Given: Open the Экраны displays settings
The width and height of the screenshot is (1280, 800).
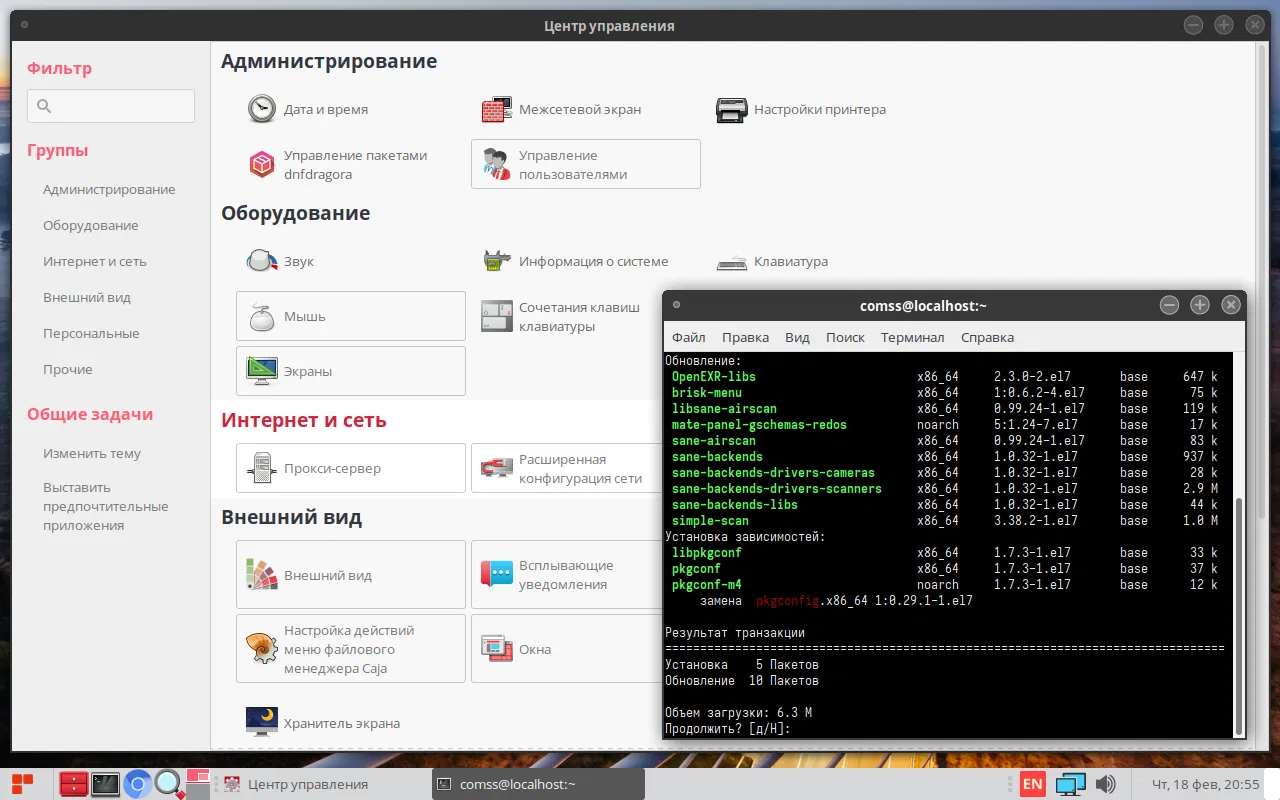Looking at the screenshot, I should point(351,371).
